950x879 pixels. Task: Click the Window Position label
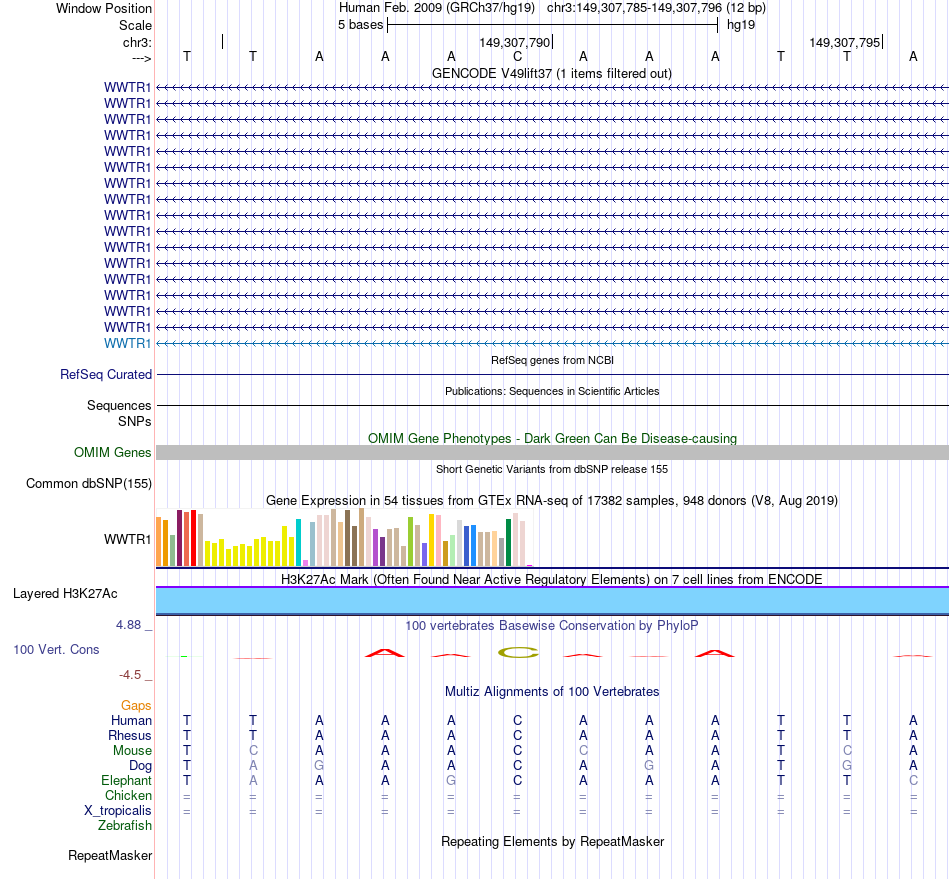(104, 8)
